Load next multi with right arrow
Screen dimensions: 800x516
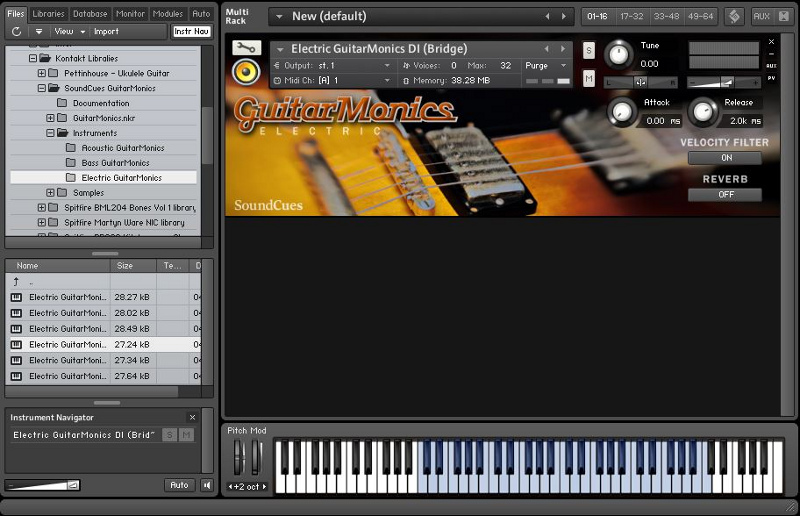click(x=564, y=16)
